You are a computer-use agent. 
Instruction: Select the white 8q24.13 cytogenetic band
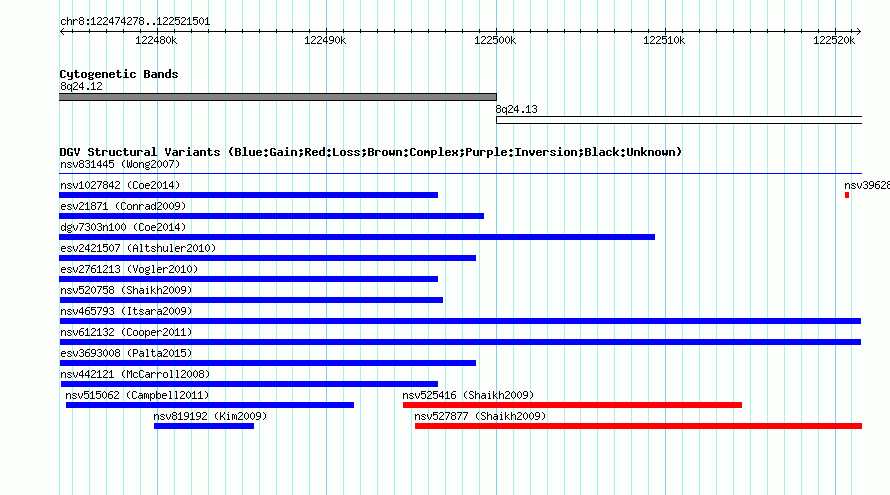coord(679,120)
